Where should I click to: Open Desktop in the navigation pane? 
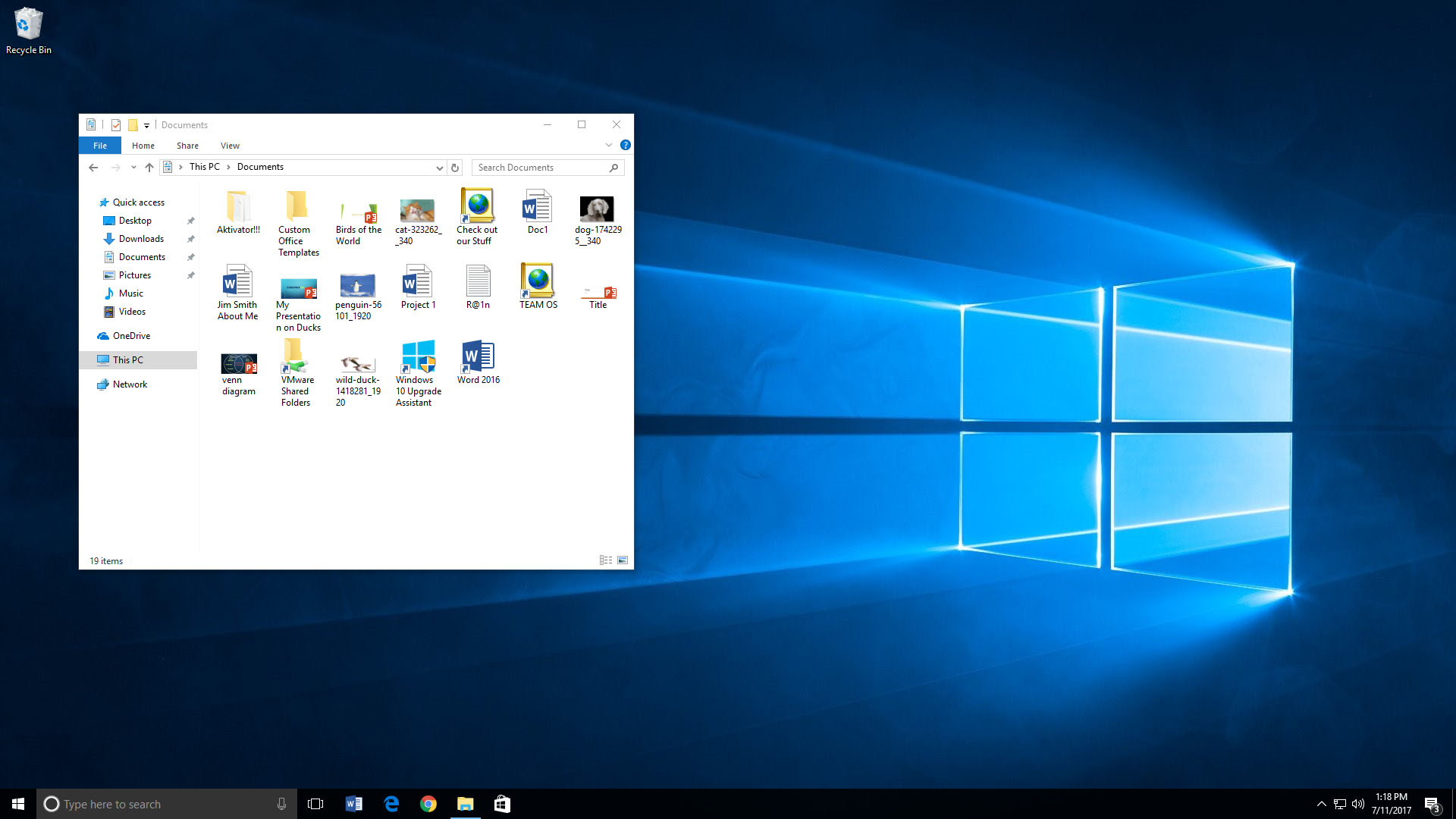pyautogui.click(x=135, y=221)
